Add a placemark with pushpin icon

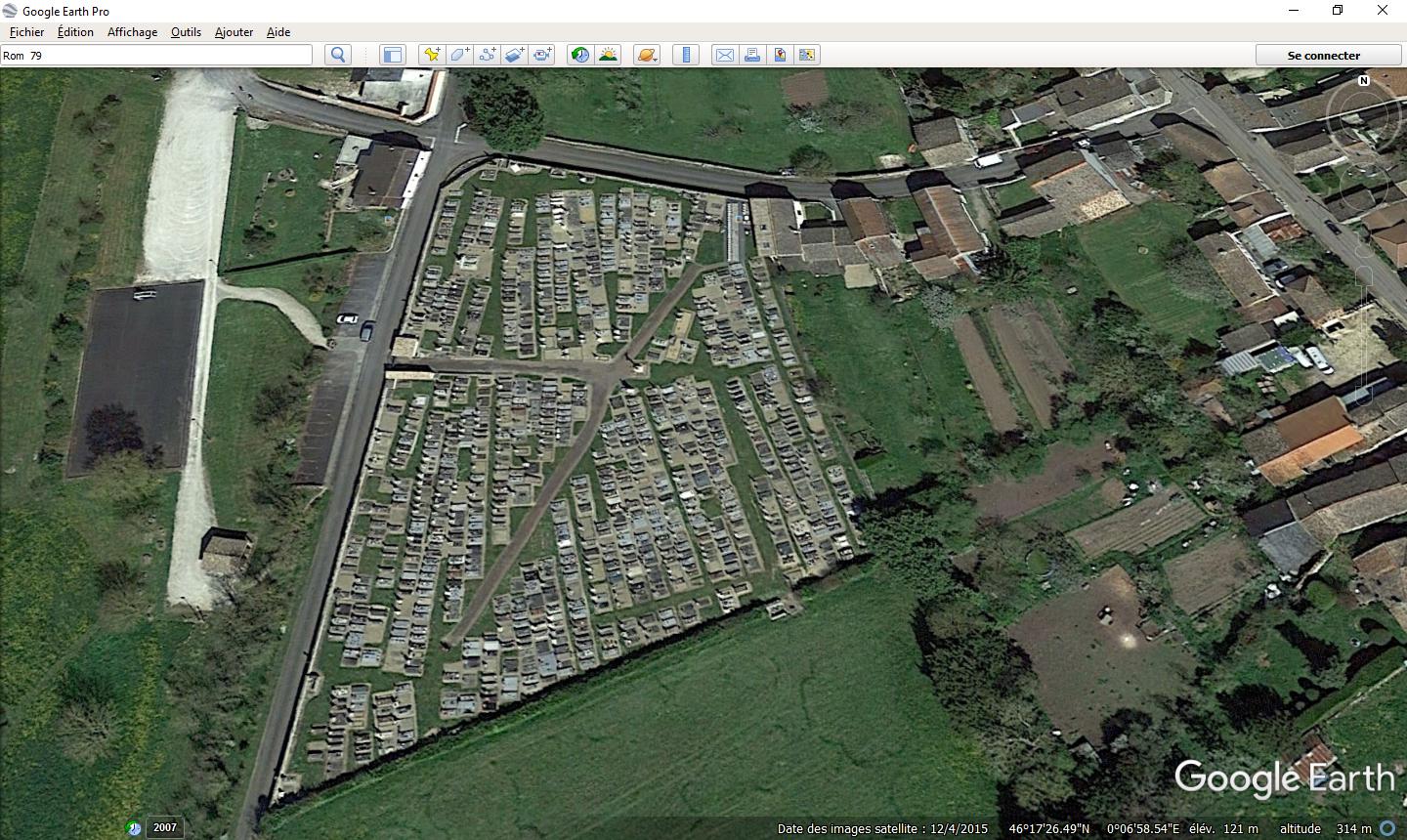tap(431, 55)
